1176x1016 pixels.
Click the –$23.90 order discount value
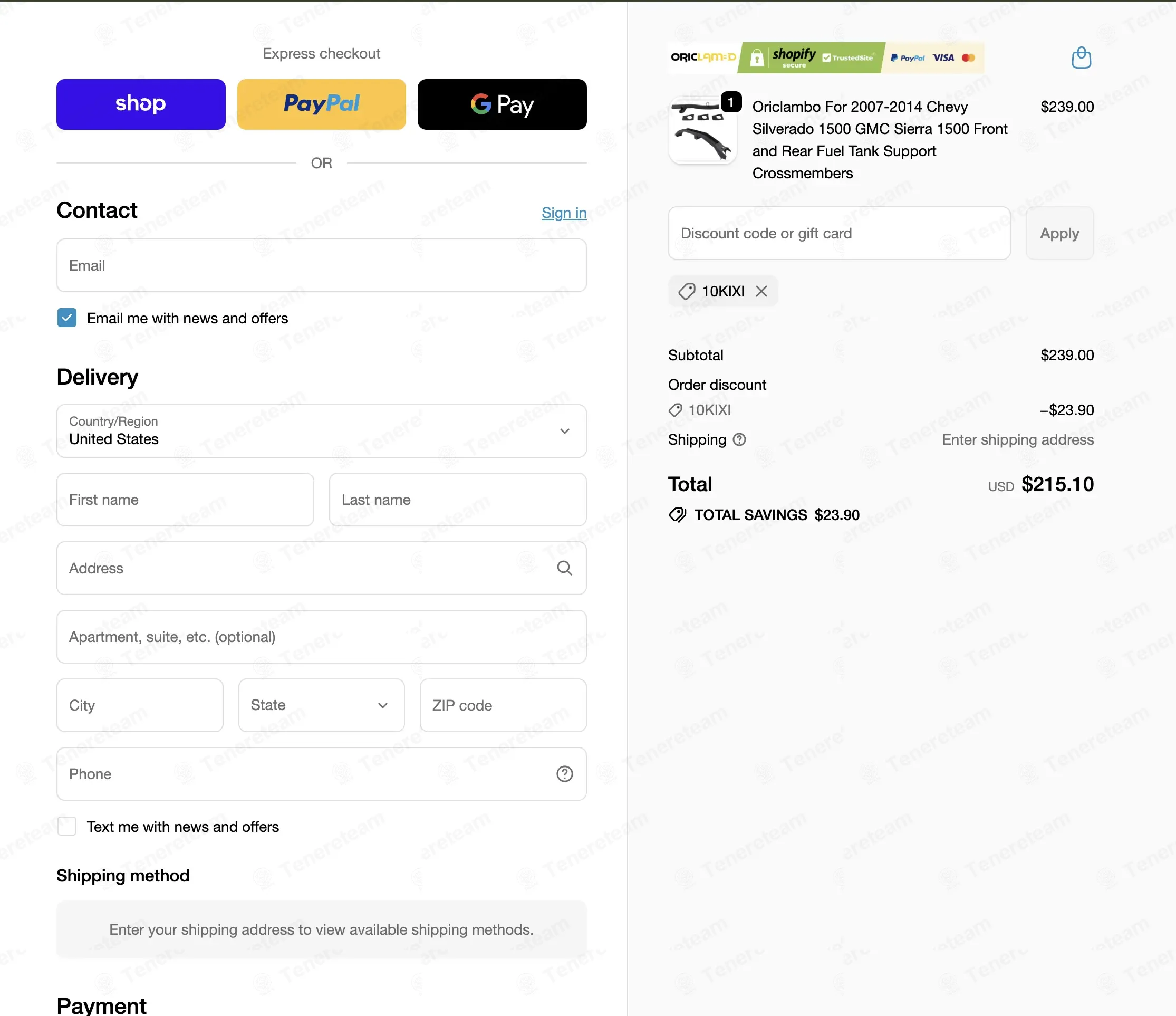pyautogui.click(x=1066, y=410)
